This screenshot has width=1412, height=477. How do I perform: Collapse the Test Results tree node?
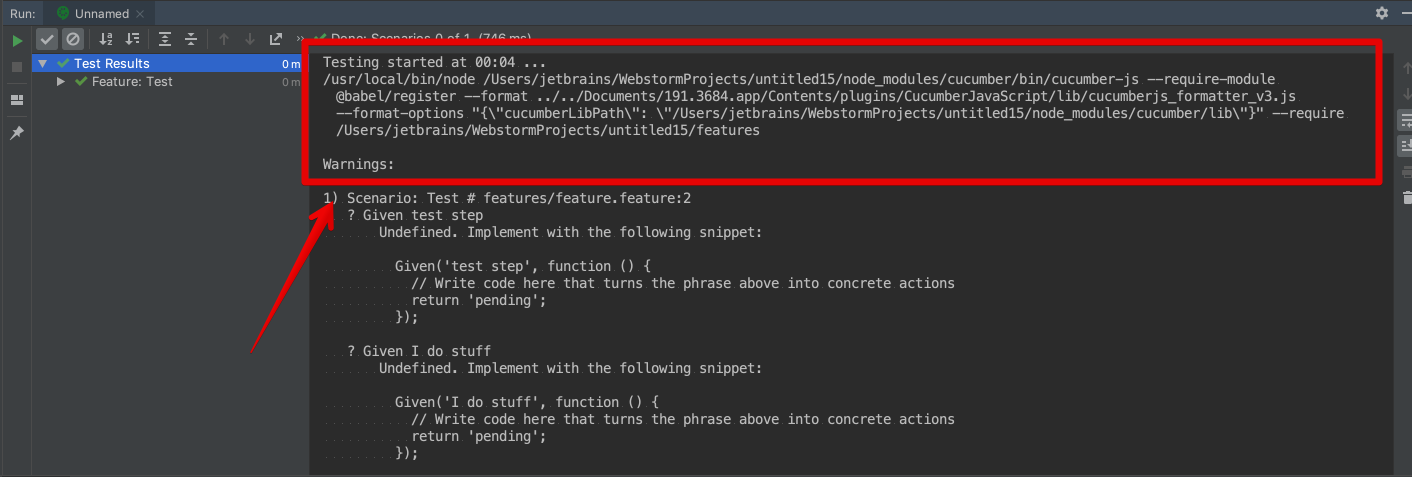point(42,64)
